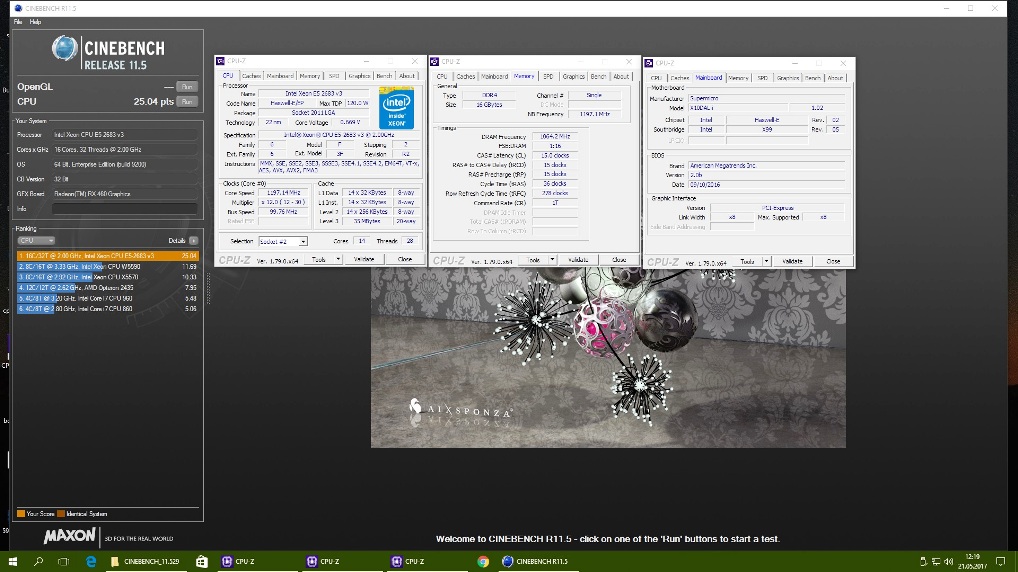Click the Cinebench title bar app icon
Screen dimensions: 1018x572
coord(18,8)
